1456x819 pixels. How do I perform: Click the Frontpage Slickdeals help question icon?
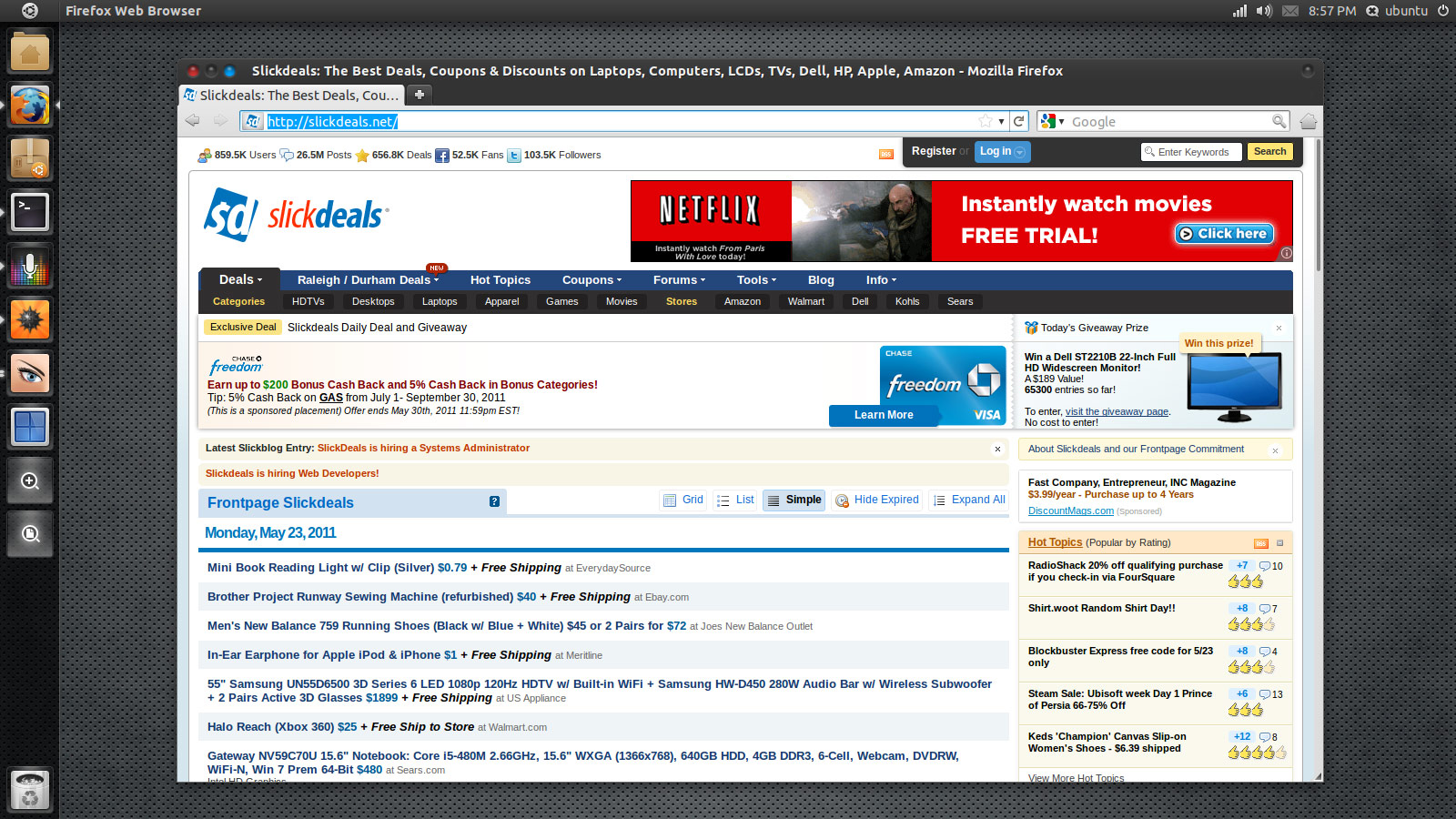coord(494,501)
